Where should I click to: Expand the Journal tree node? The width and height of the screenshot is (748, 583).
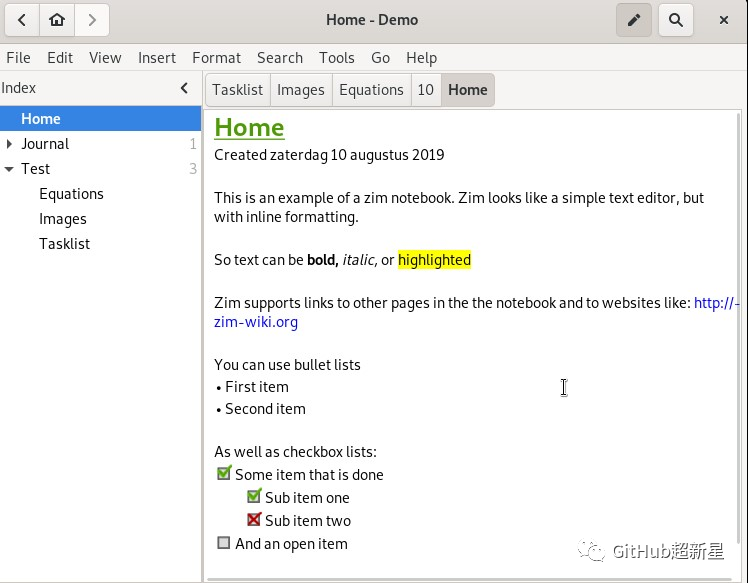point(9,144)
